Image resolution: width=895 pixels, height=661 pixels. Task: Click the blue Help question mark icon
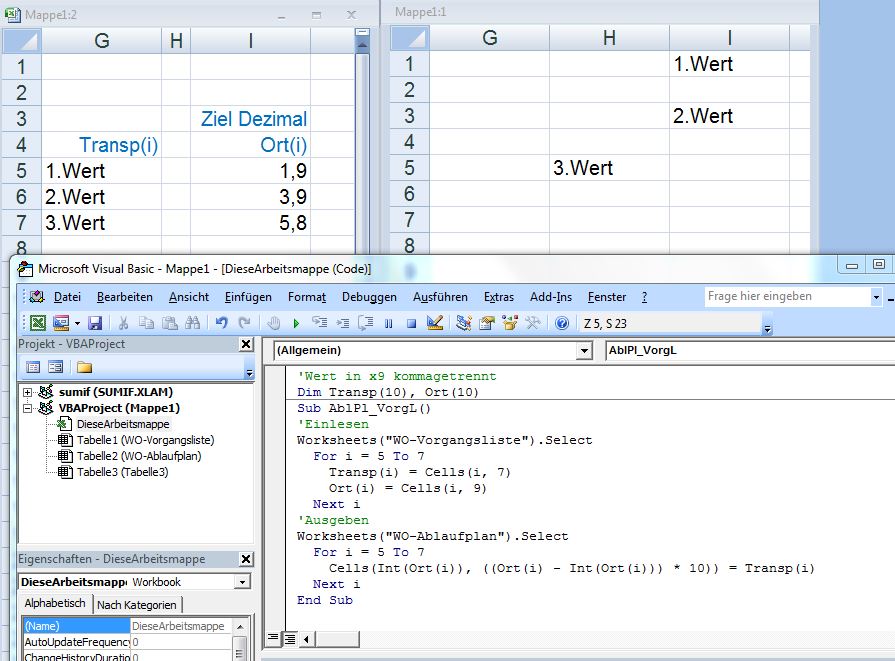coord(562,323)
